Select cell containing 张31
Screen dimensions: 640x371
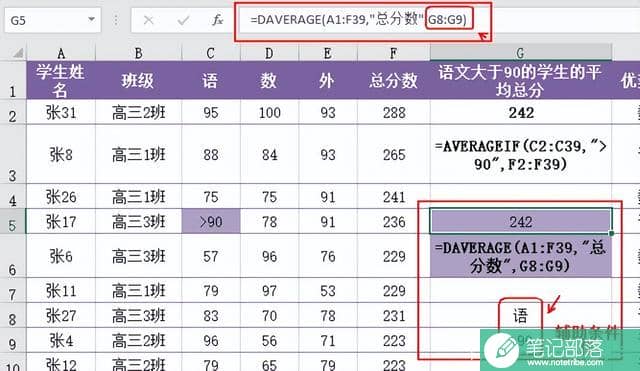pos(61,112)
